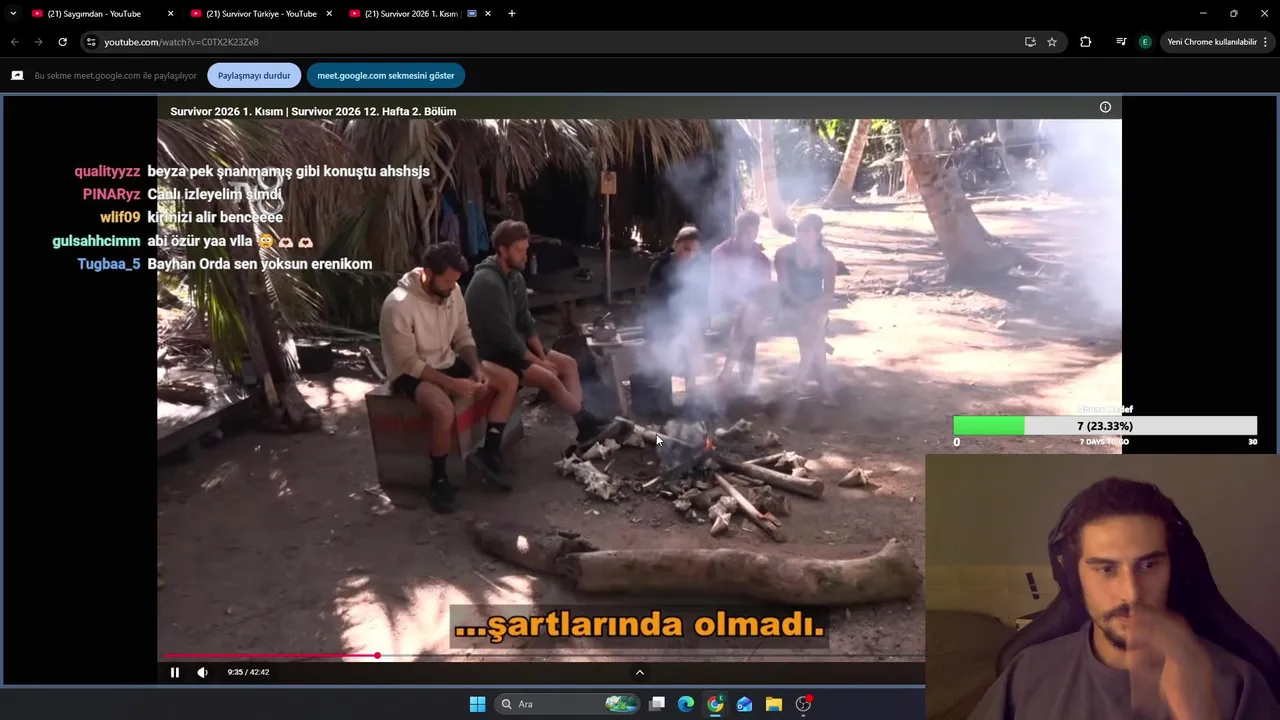
Task: Open Task View from the taskbar
Action: pos(657,704)
